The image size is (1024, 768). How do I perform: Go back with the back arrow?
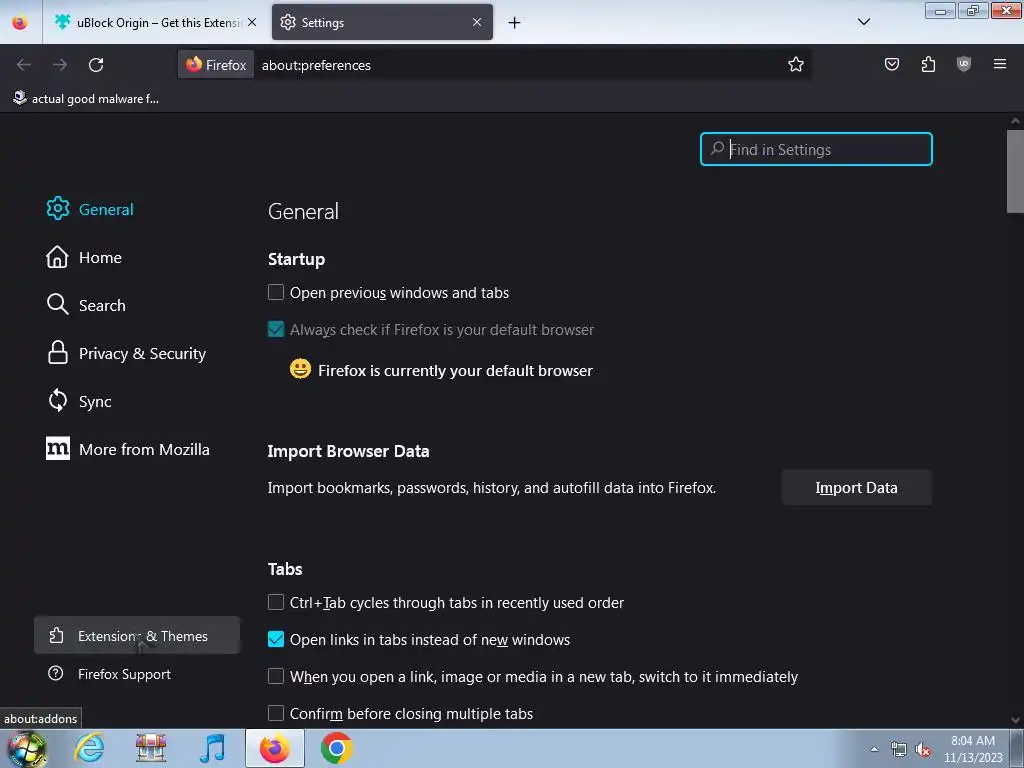coord(24,65)
